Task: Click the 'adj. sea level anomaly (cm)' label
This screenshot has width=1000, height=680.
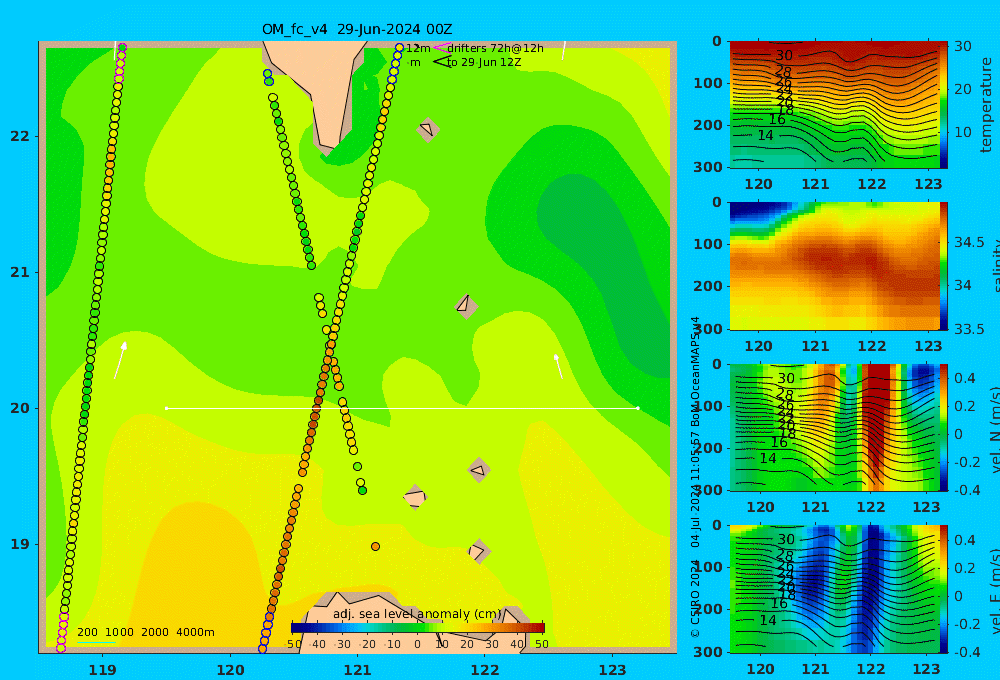Action: 417,614
